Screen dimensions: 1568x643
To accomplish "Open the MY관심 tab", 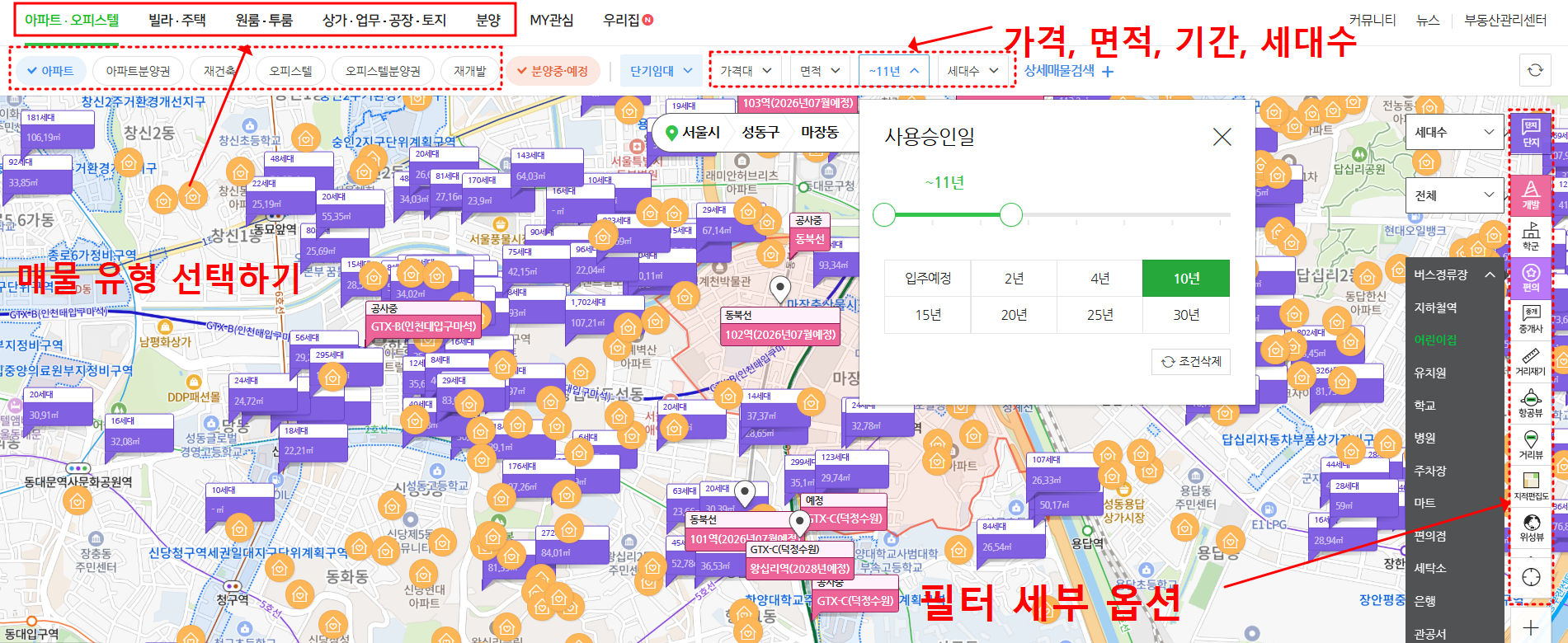I will point(551,20).
